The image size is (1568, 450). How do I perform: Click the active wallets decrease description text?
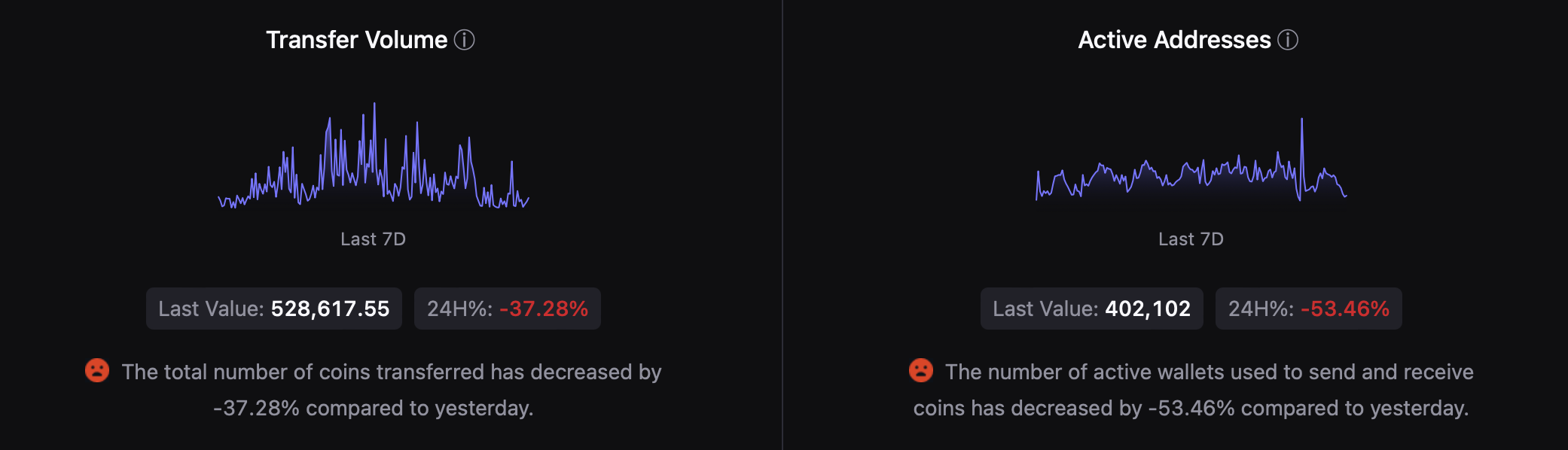coord(1208,390)
